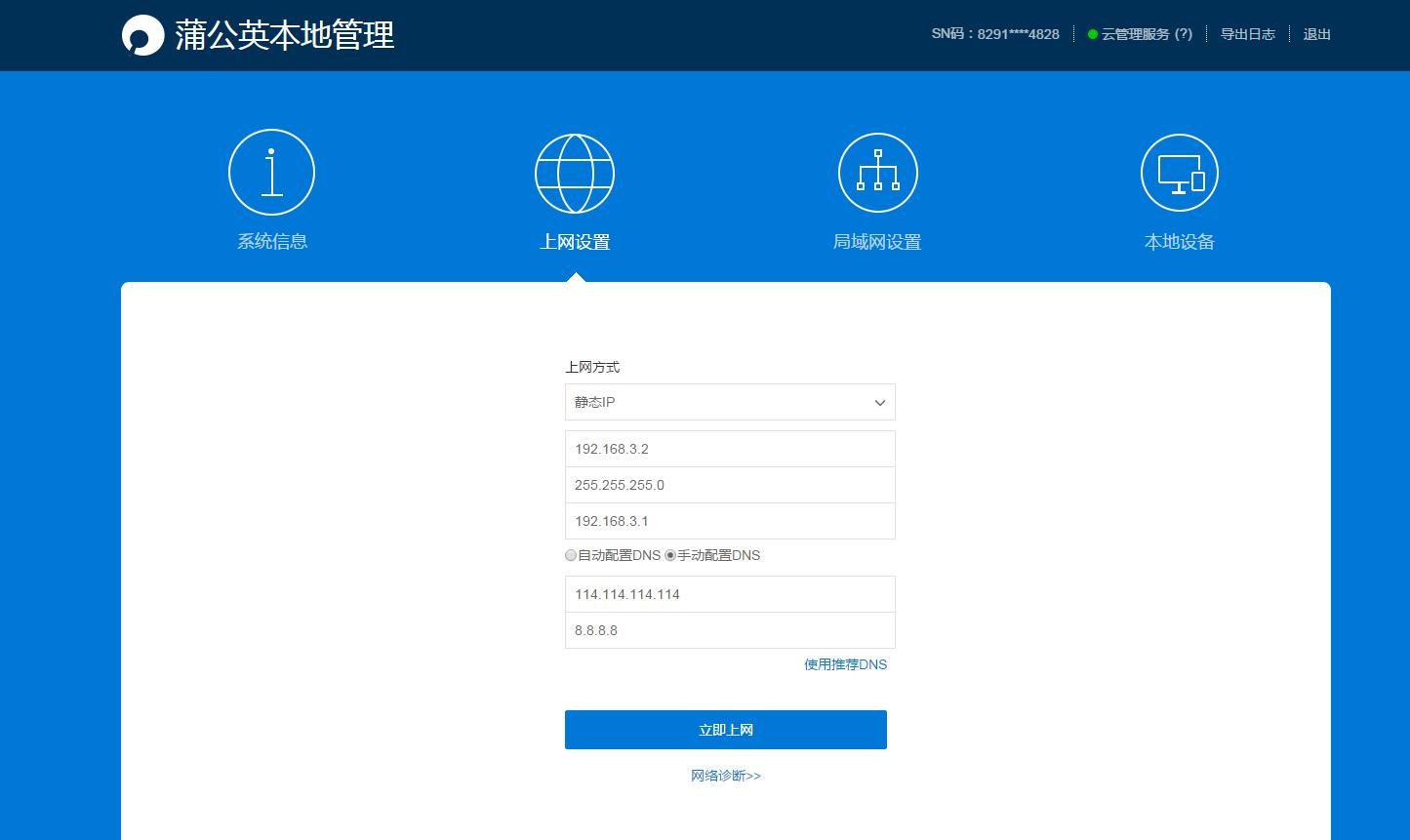Select the 手动配置DNS radio button
1410x840 pixels.
tap(669, 555)
